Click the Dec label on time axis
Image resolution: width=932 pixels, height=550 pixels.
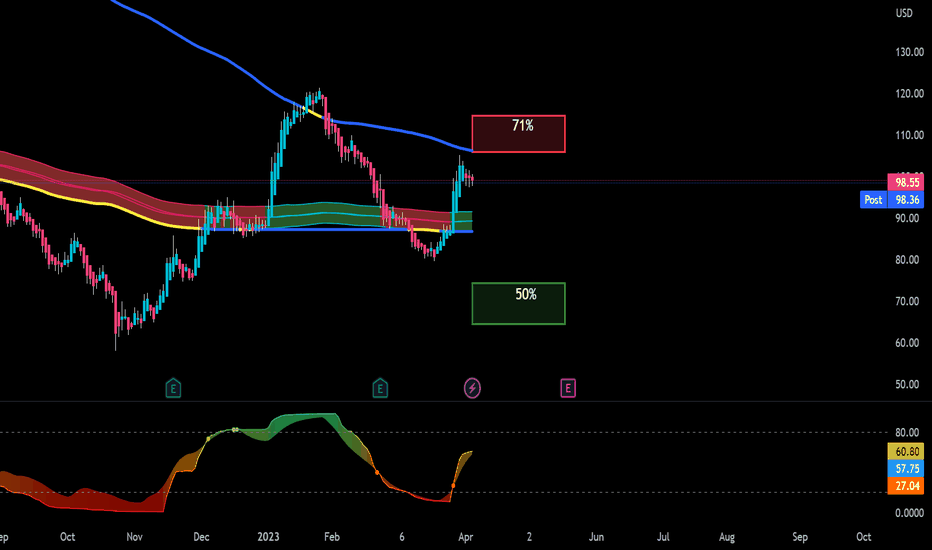(x=201, y=537)
